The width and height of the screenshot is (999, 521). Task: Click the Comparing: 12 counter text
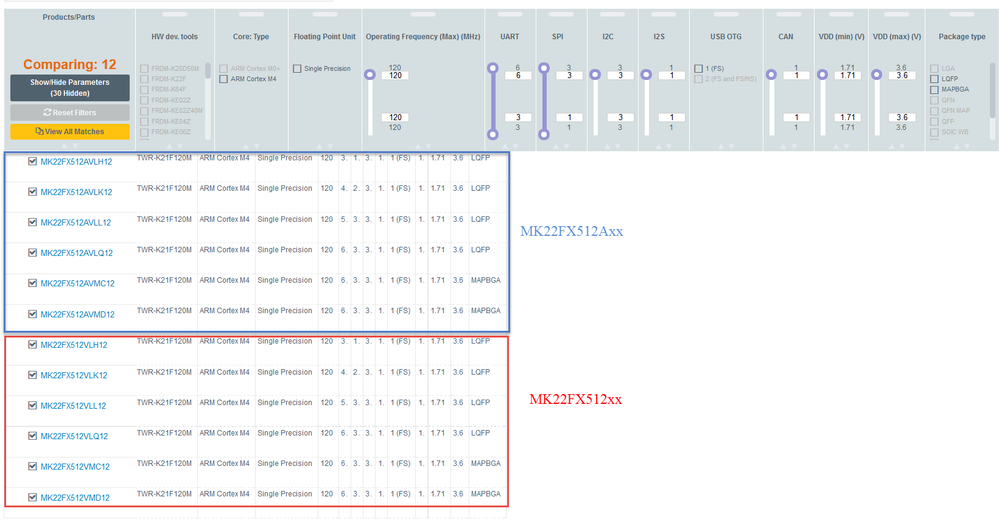pyautogui.click(x=69, y=64)
